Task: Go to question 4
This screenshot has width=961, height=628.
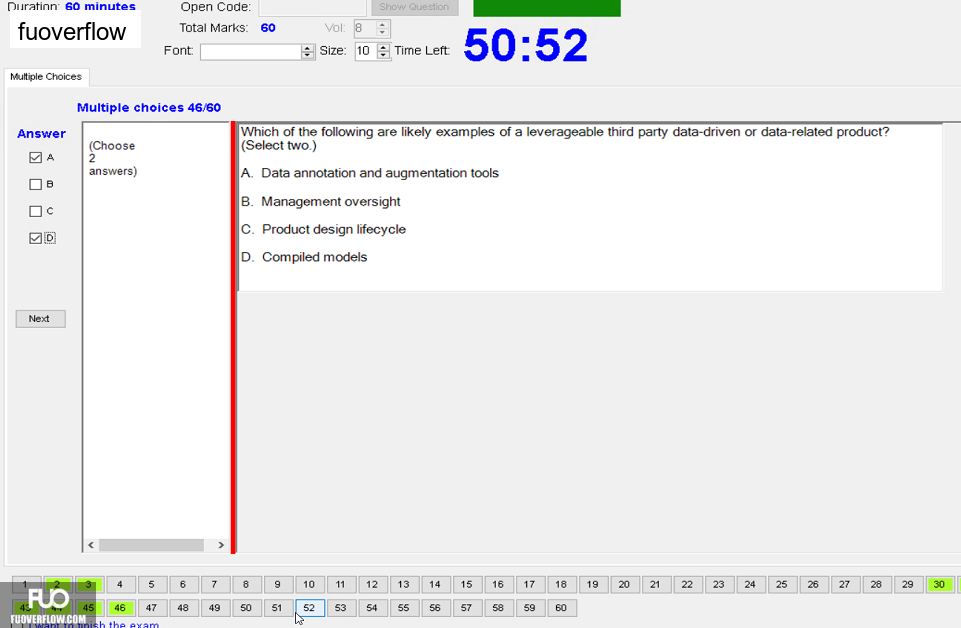Action: 120,584
